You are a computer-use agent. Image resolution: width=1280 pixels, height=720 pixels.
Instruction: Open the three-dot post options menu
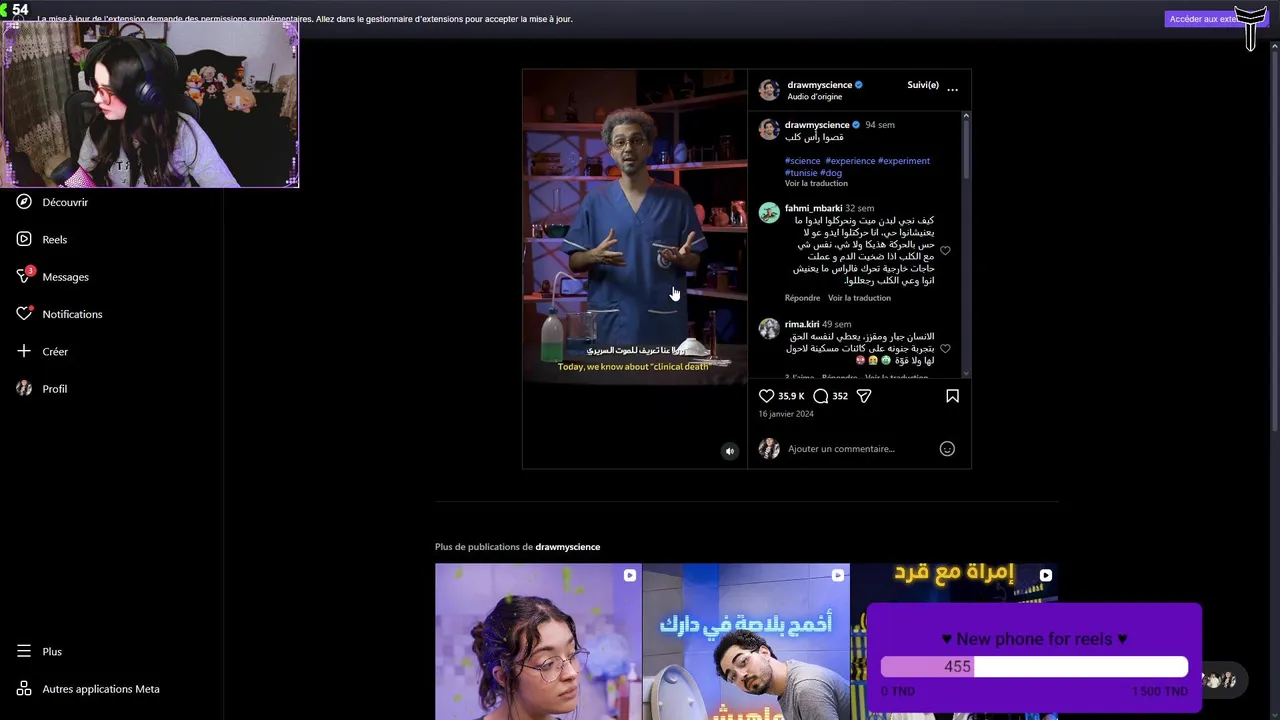coord(952,90)
